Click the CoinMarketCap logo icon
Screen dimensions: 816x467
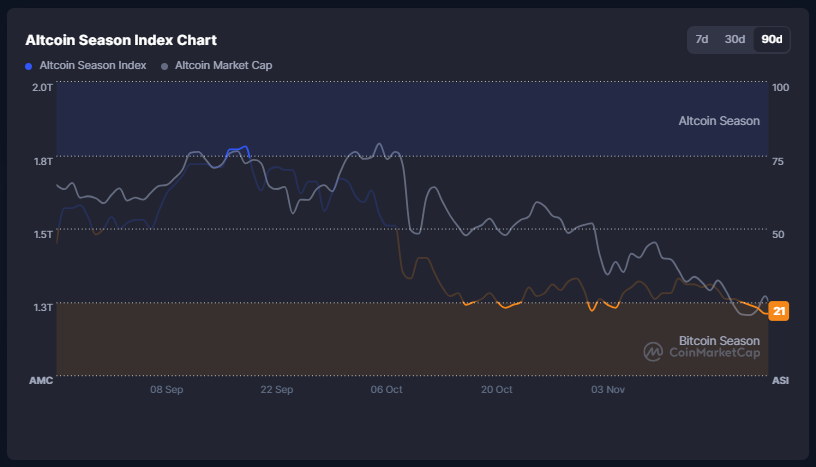[x=653, y=351]
